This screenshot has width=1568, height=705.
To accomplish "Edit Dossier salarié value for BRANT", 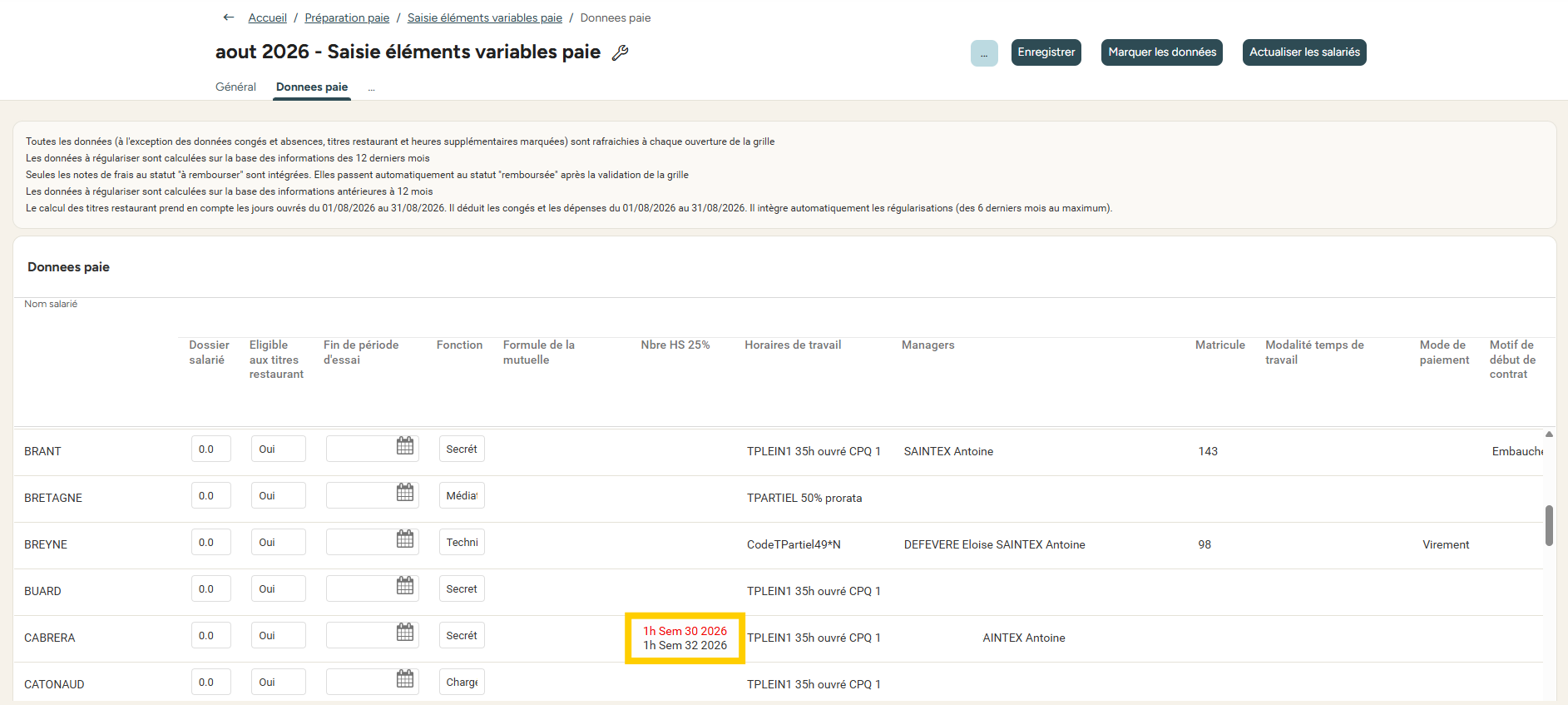I will coord(211,449).
